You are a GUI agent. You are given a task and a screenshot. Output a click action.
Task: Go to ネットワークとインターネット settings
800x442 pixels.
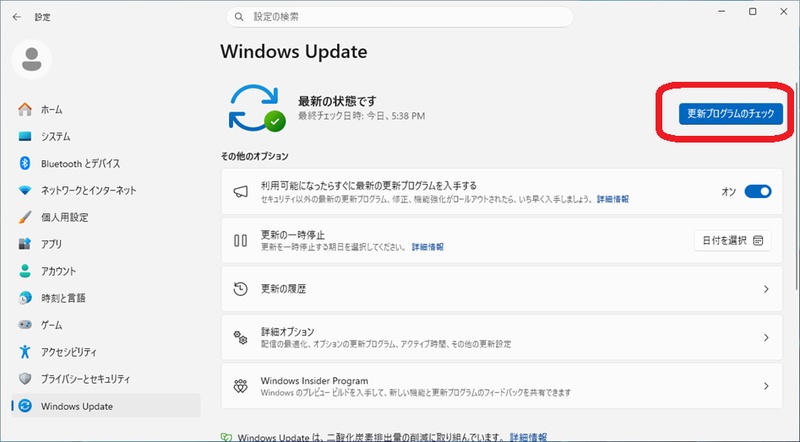click(106, 190)
